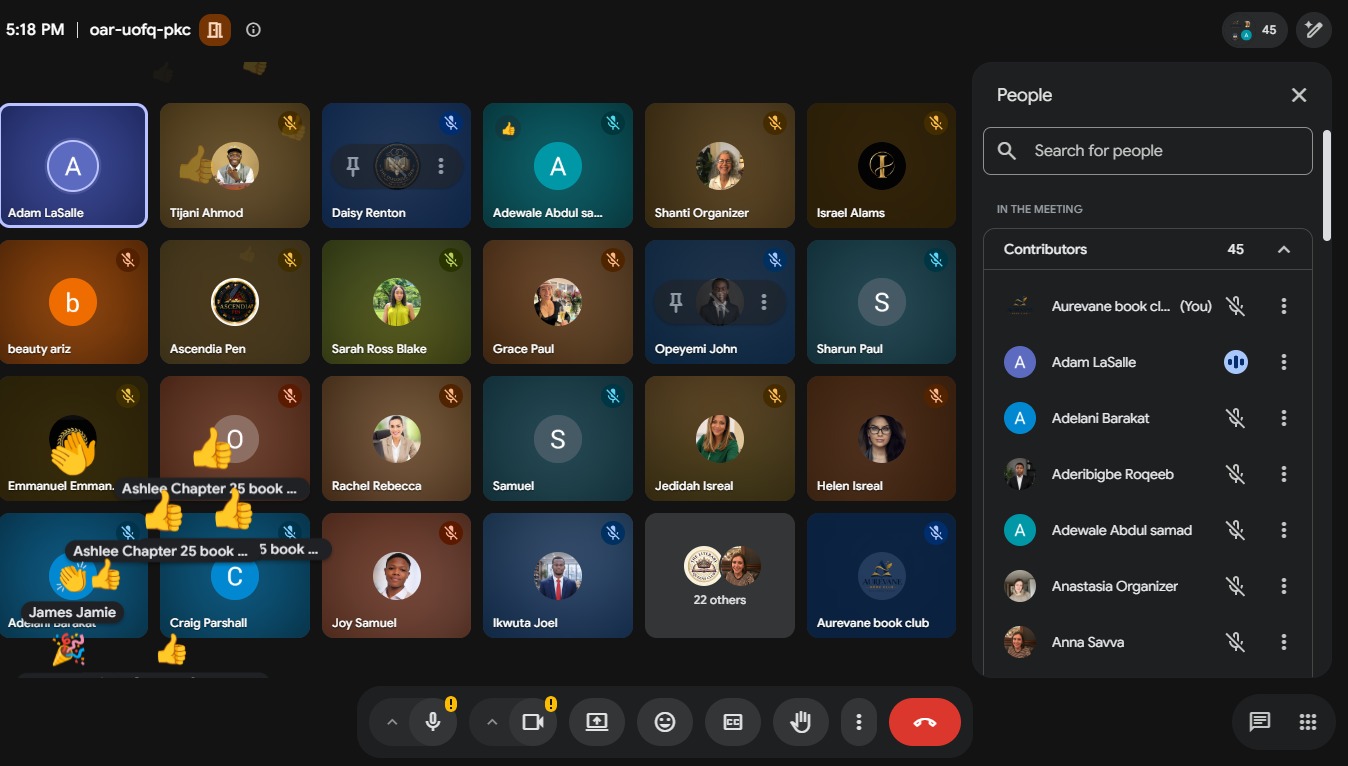Open the chat panel icon
Viewport: 1348px width, 766px height.
pyautogui.click(x=1260, y=722)
